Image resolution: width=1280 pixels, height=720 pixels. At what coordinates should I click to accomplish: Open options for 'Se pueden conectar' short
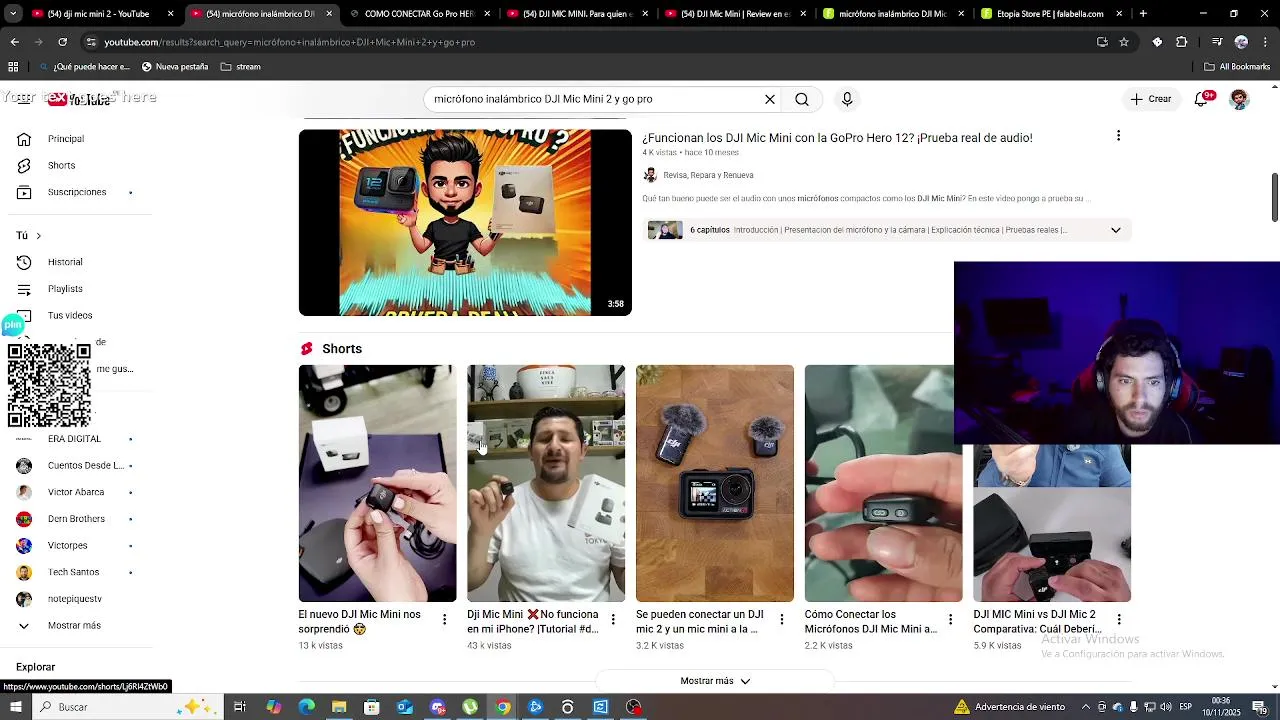tap(782, 620)
